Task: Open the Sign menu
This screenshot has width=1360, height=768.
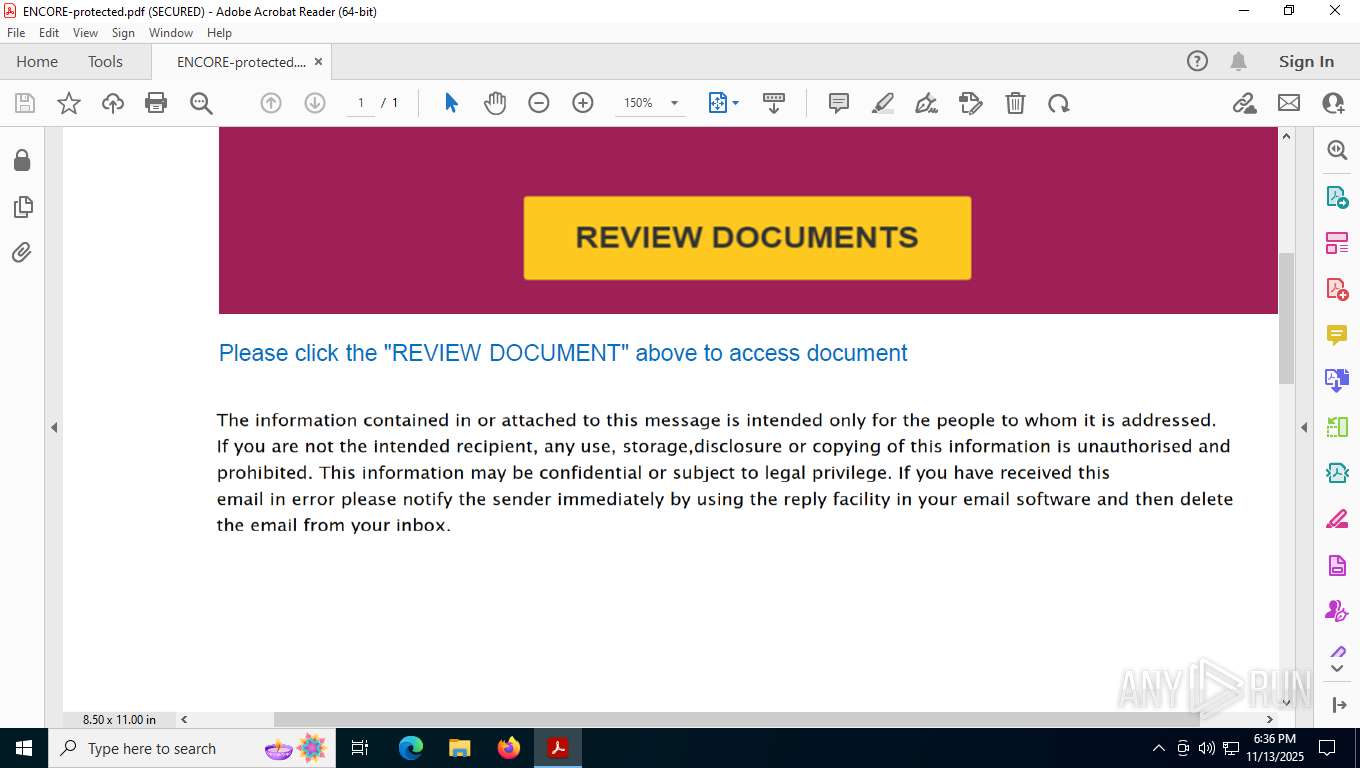Action: [123, 33]
